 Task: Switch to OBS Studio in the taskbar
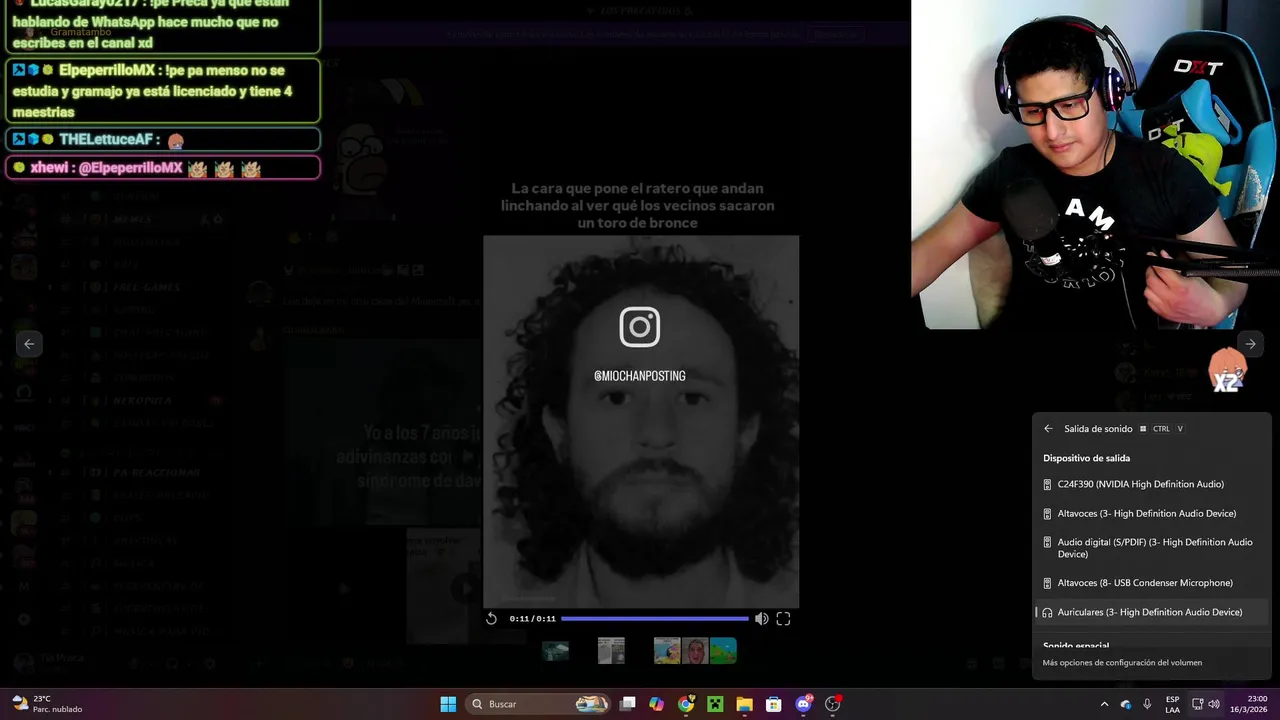pyautogui.click(x=832, y=704)
